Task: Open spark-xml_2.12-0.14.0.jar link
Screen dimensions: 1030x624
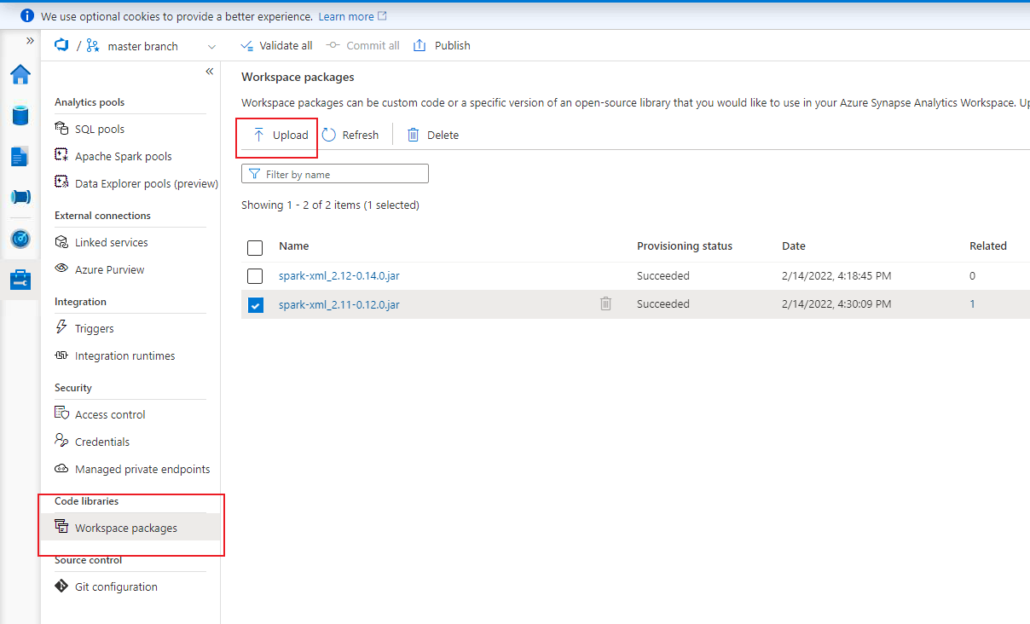Action: (339, 276)
